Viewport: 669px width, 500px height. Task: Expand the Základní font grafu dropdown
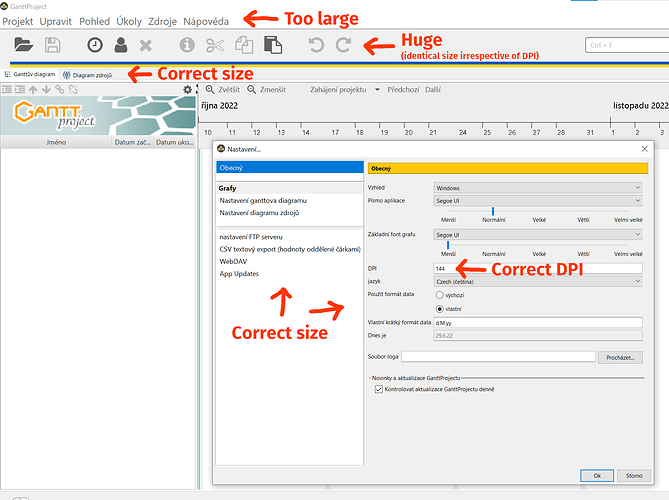(538, 235)
